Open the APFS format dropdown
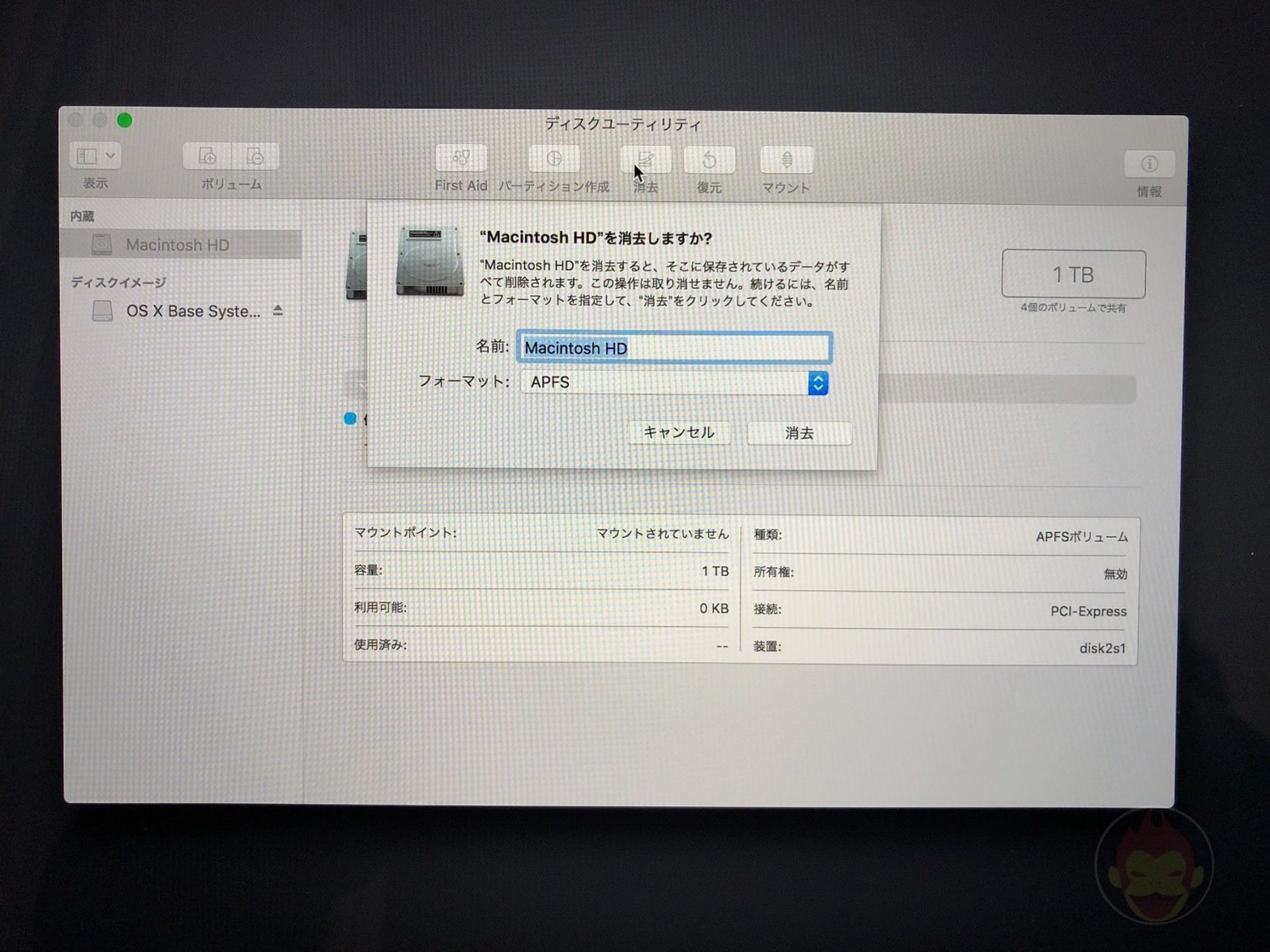This screenshot has width=1270, height=952. coord(674,382)
